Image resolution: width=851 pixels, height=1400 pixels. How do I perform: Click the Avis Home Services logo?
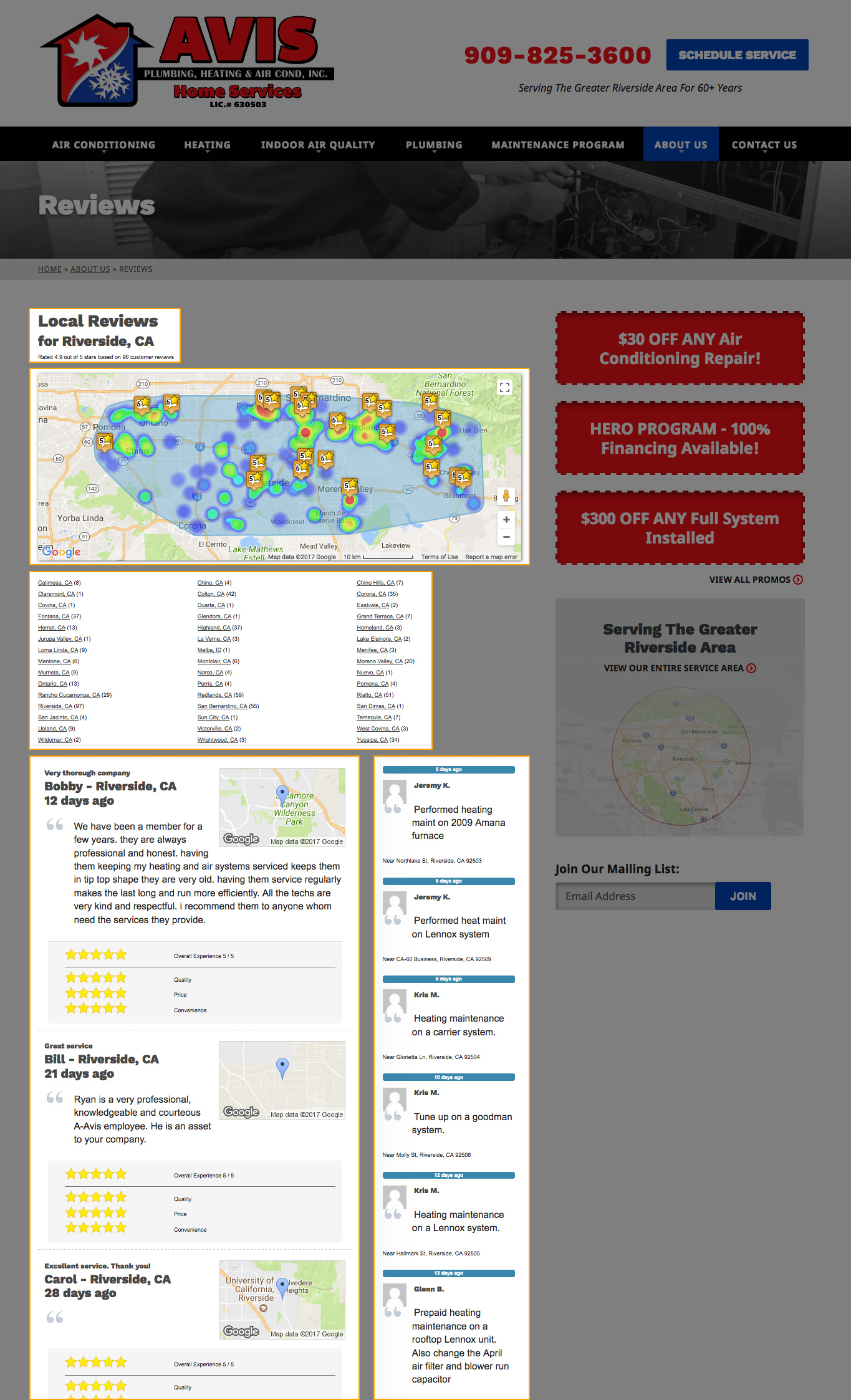187,62
